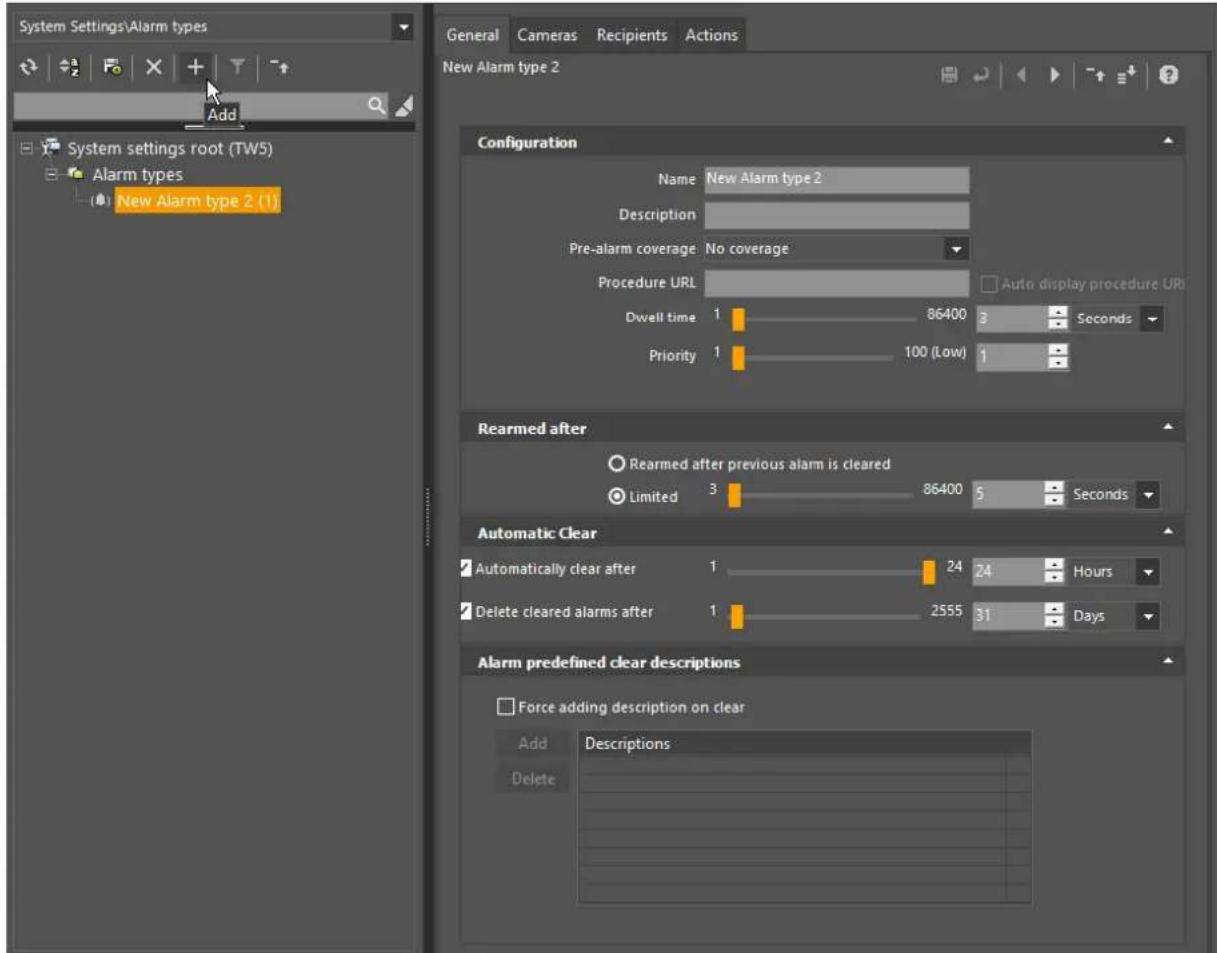The height and width of the screenshot is (953, 1217).
Task: Click the Dwell time slider handle
Action: (x=738, y=320)
